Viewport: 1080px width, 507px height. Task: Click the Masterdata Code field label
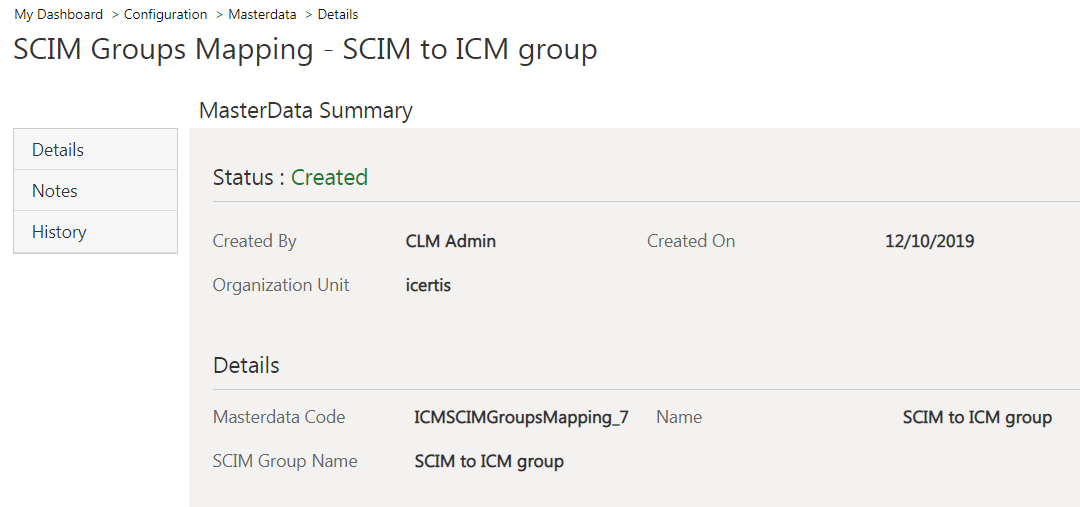point(279,418)
